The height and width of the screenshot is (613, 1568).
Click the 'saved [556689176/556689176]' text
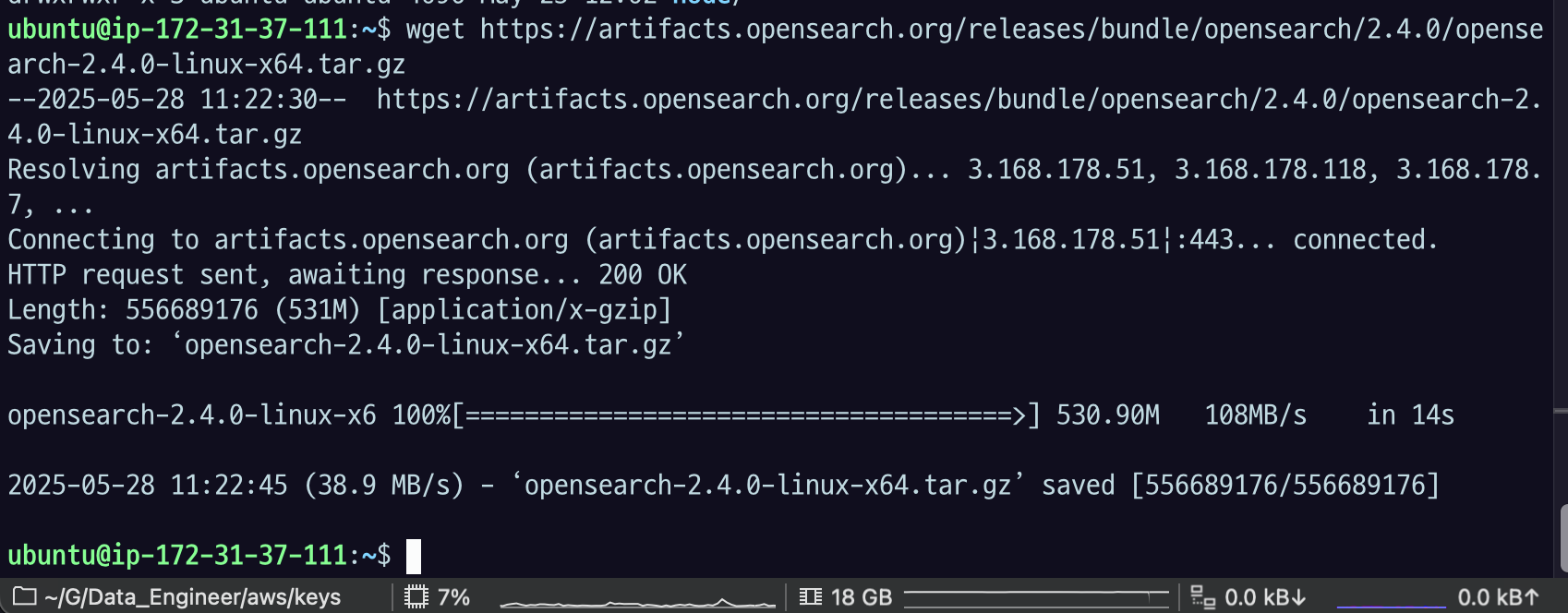[x=1240, y=486]
